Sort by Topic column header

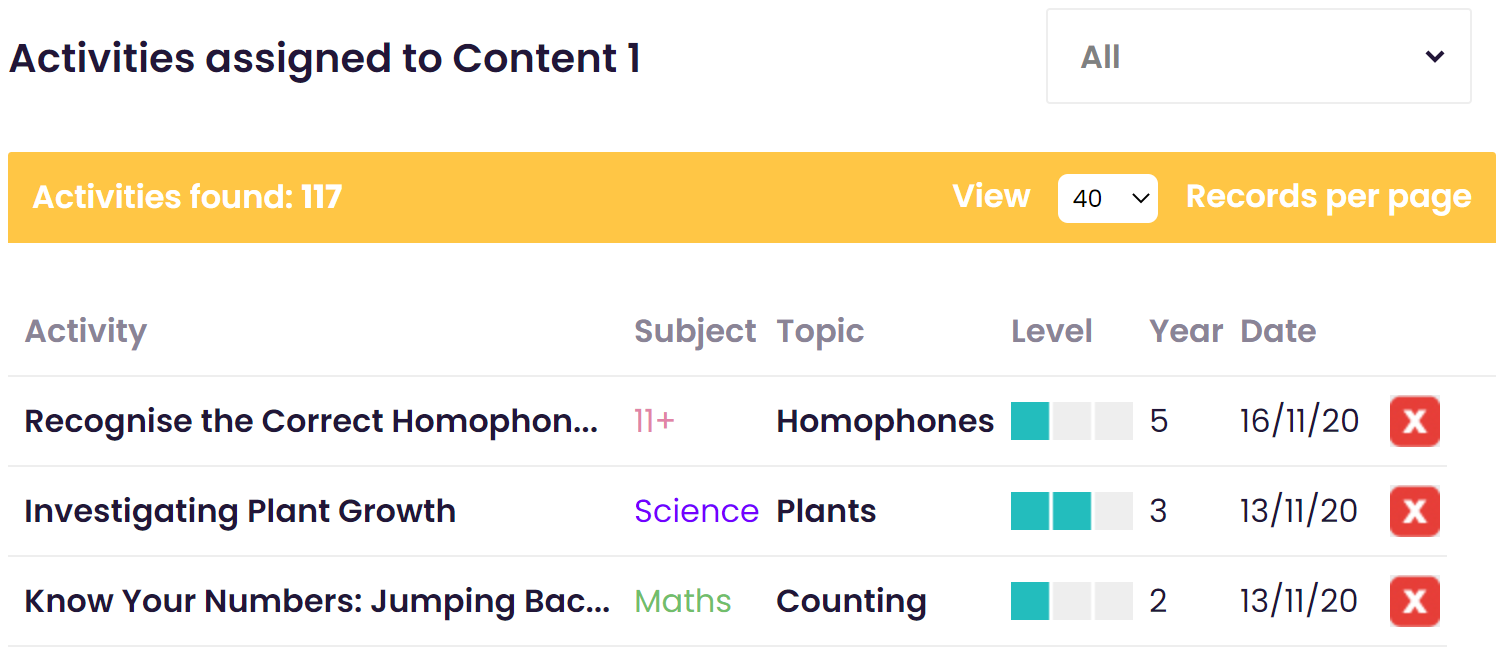(x=820, y=331)
